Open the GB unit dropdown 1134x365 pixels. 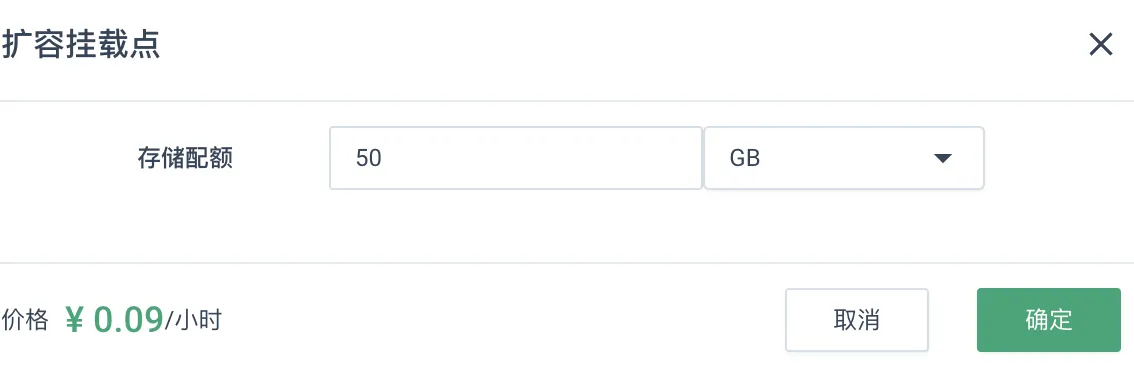click(844, 158)
